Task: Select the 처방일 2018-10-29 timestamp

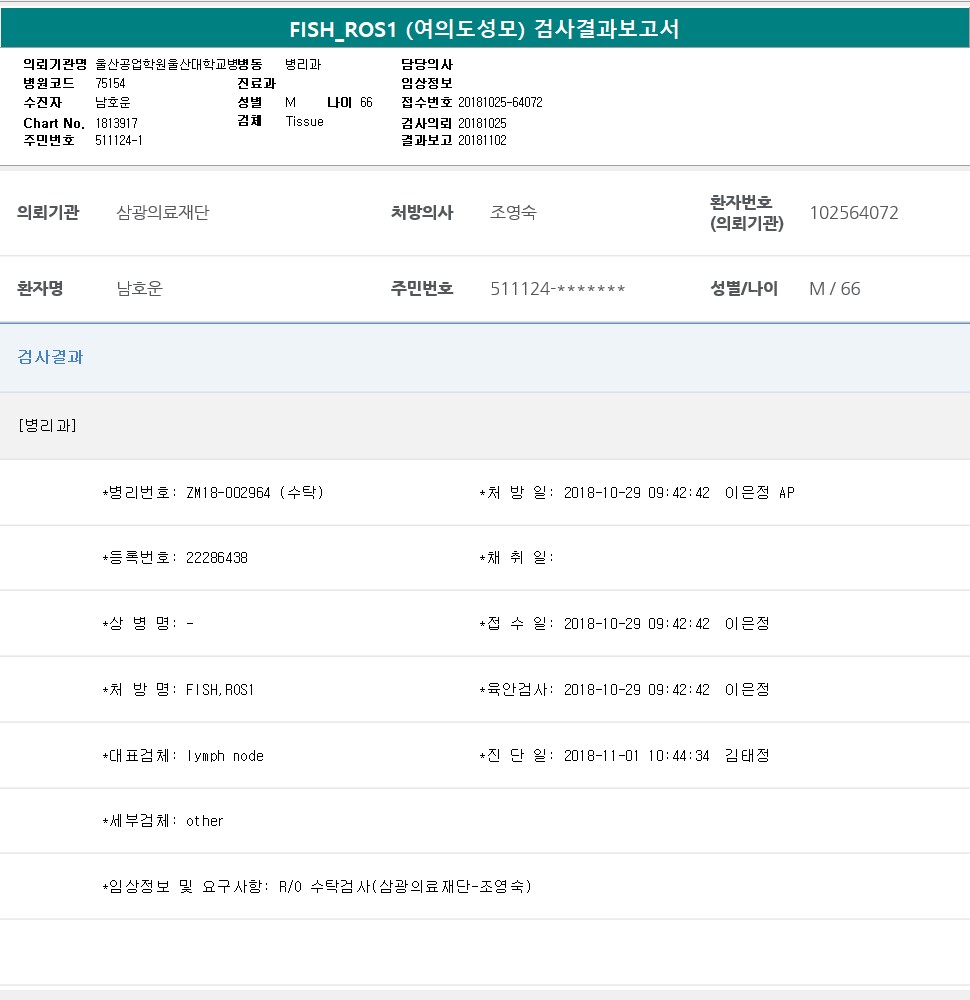Action: point(636,493)
